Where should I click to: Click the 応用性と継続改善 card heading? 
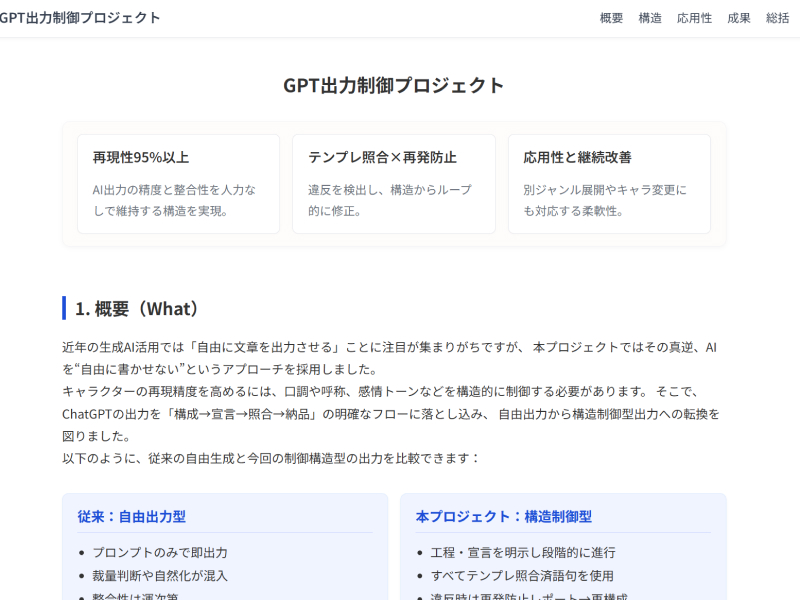point(577,157)
